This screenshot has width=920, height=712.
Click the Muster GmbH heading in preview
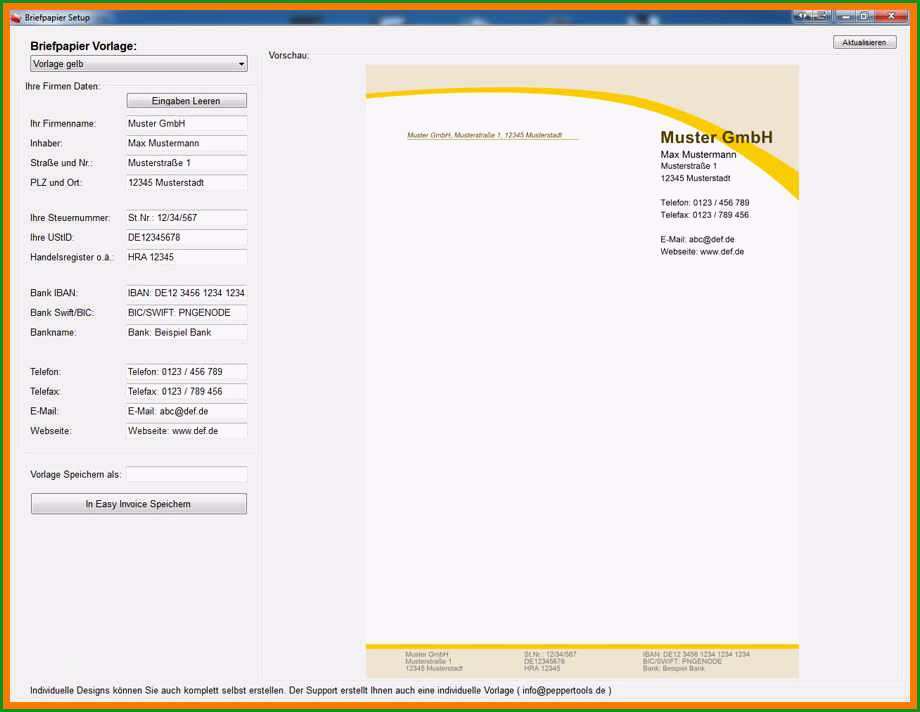(716, 137)
